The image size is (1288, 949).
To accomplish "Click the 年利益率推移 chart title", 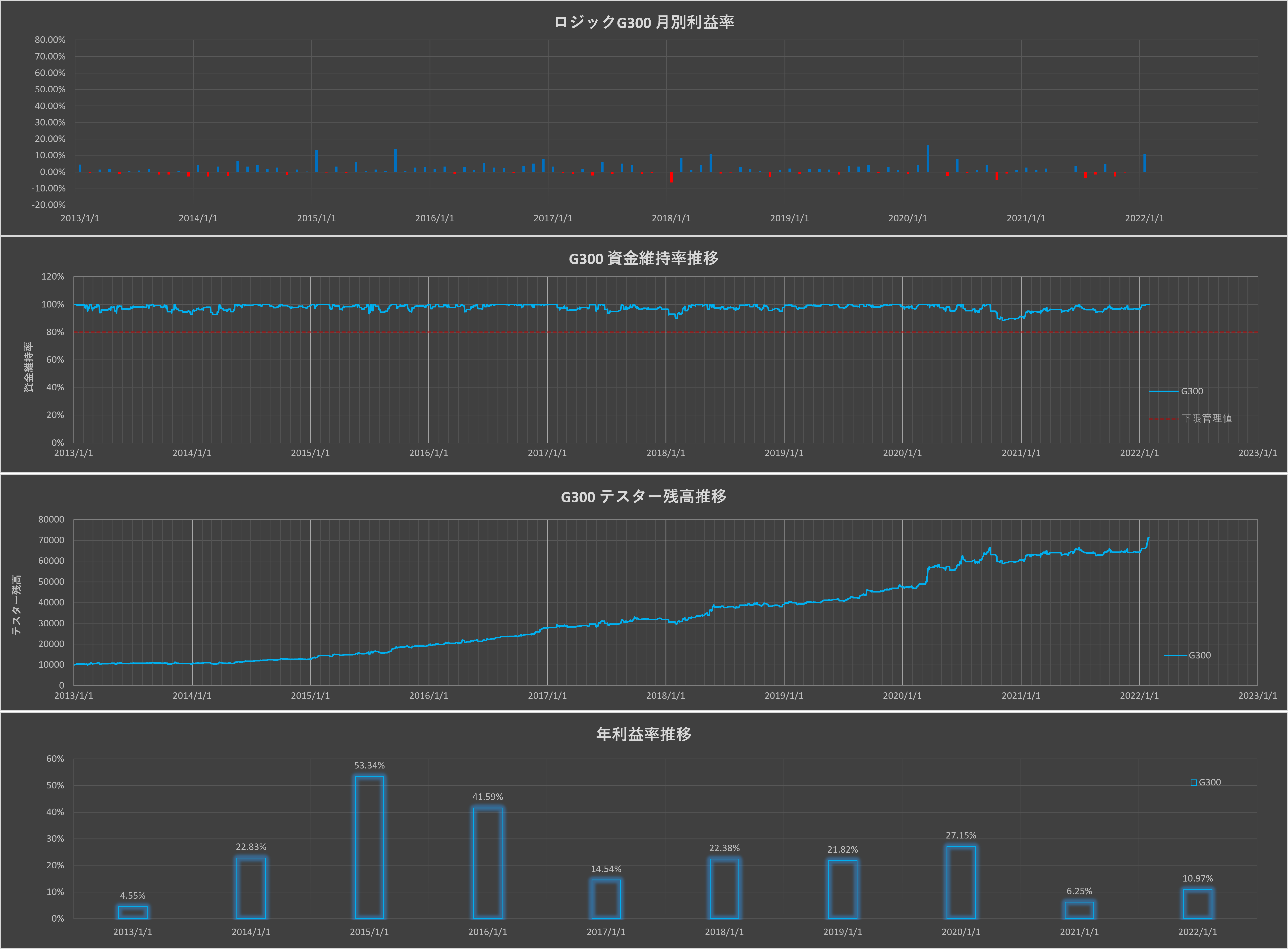I will tap(643, 734).
